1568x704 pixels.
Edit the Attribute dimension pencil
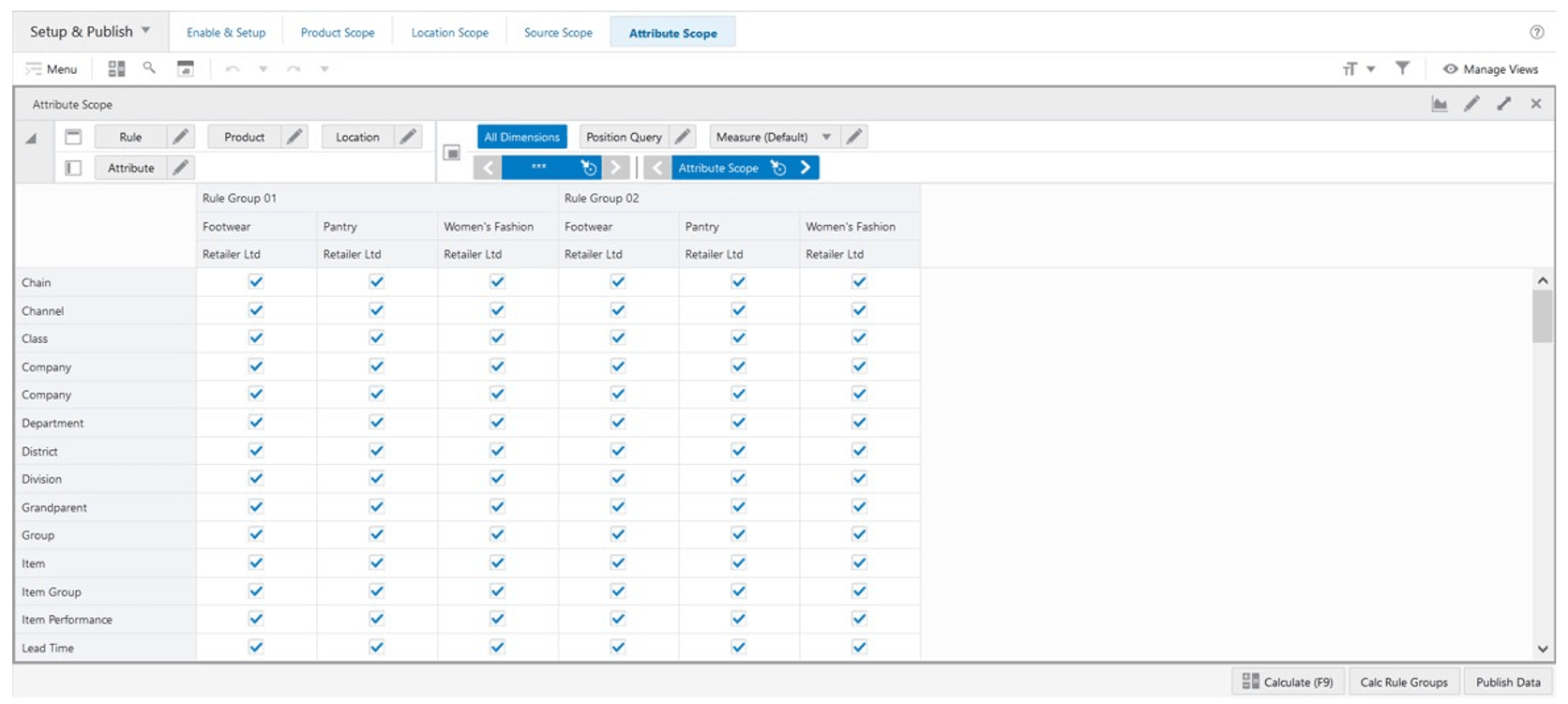181,168
